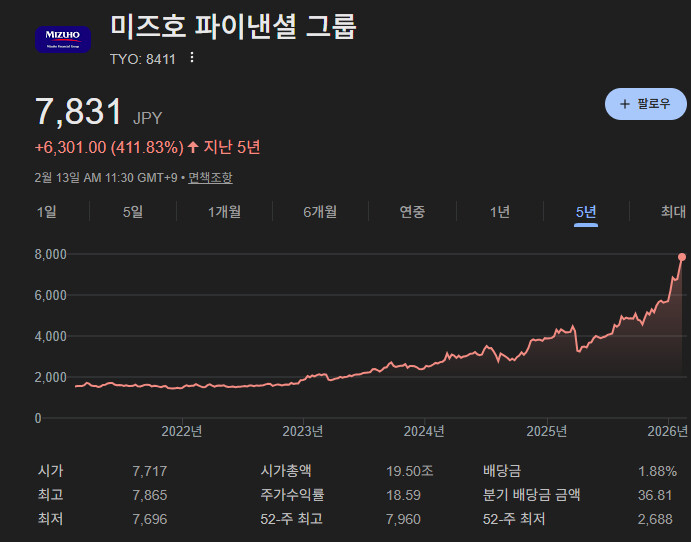Click the 52-주 최고 value 7,960
Image resolution: width=691 pixels, height=542 pixels.
(404, 519)
